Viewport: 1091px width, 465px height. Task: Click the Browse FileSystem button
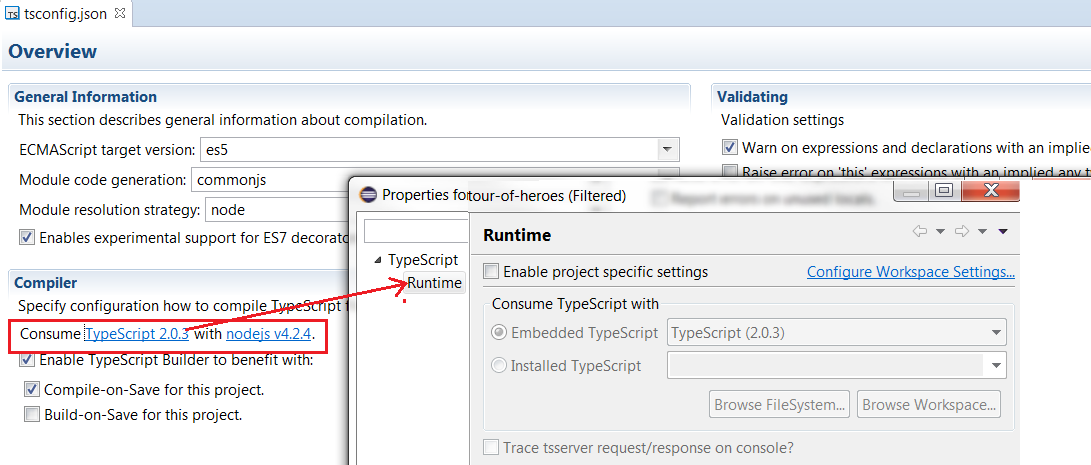click(x=781, y=404)
